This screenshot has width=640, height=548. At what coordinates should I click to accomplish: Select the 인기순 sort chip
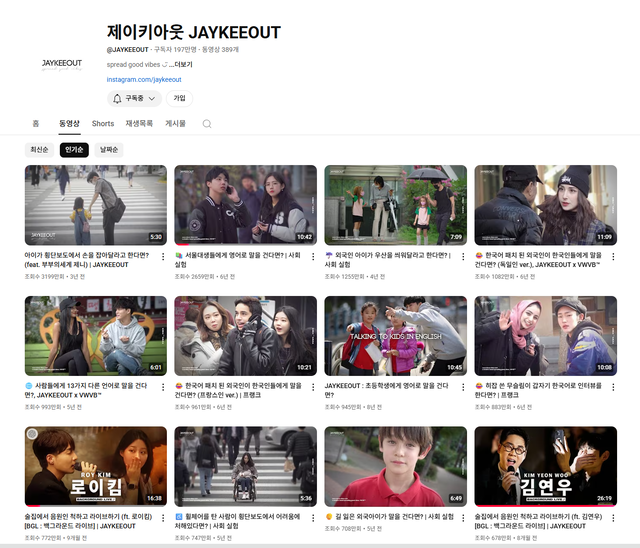[74, 150]
